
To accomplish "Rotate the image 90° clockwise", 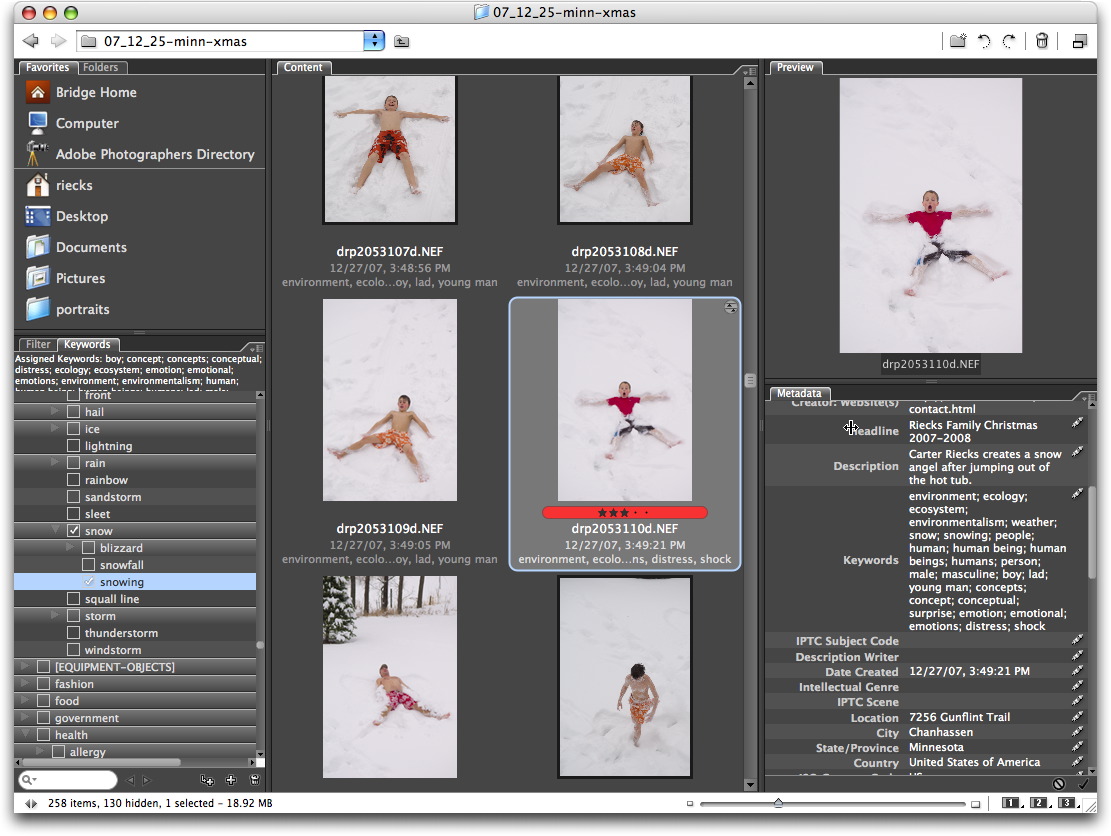I will (x=1009, y=41).
